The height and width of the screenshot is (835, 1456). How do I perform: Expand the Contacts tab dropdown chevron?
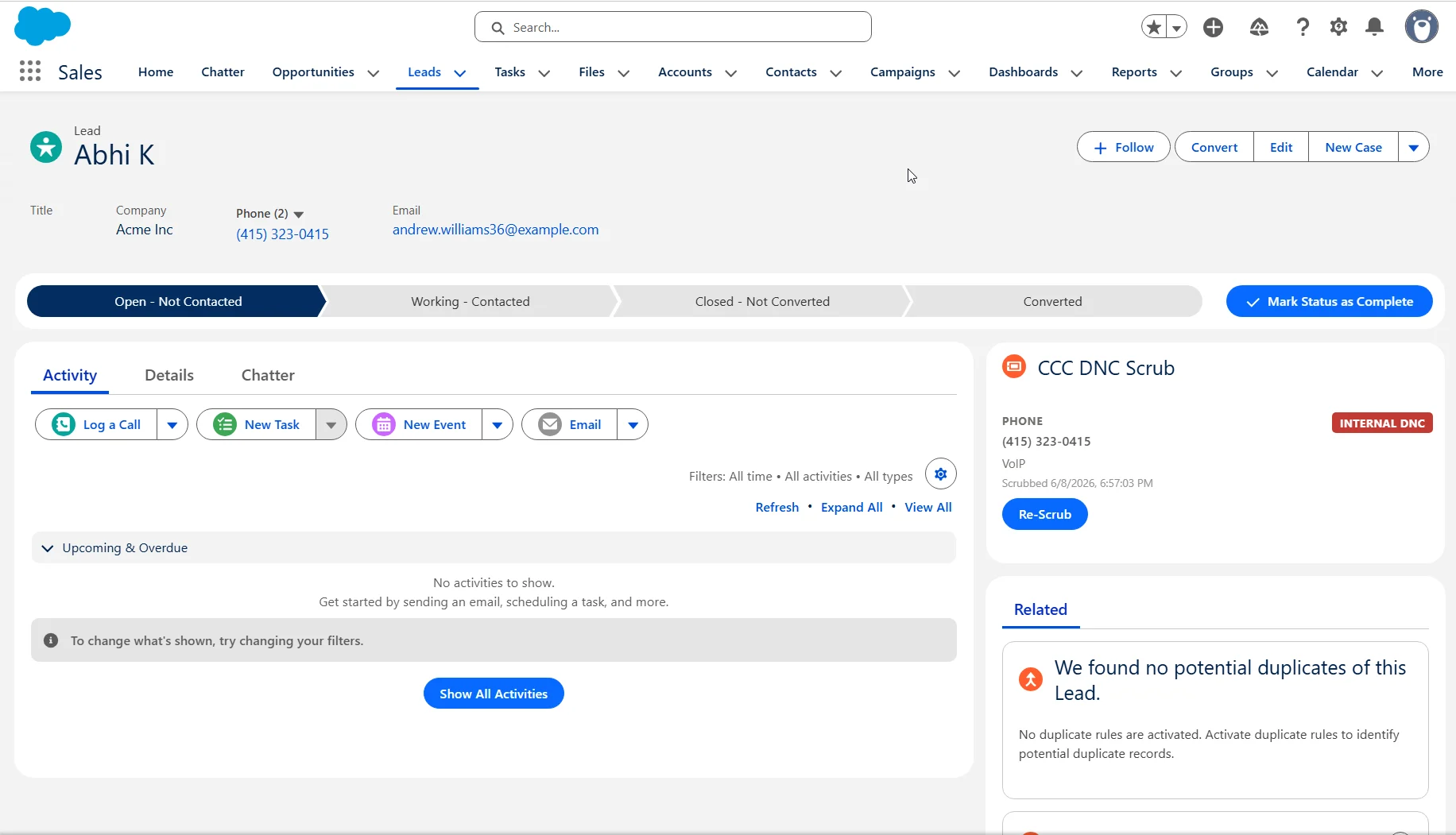(x=836, y=73)
